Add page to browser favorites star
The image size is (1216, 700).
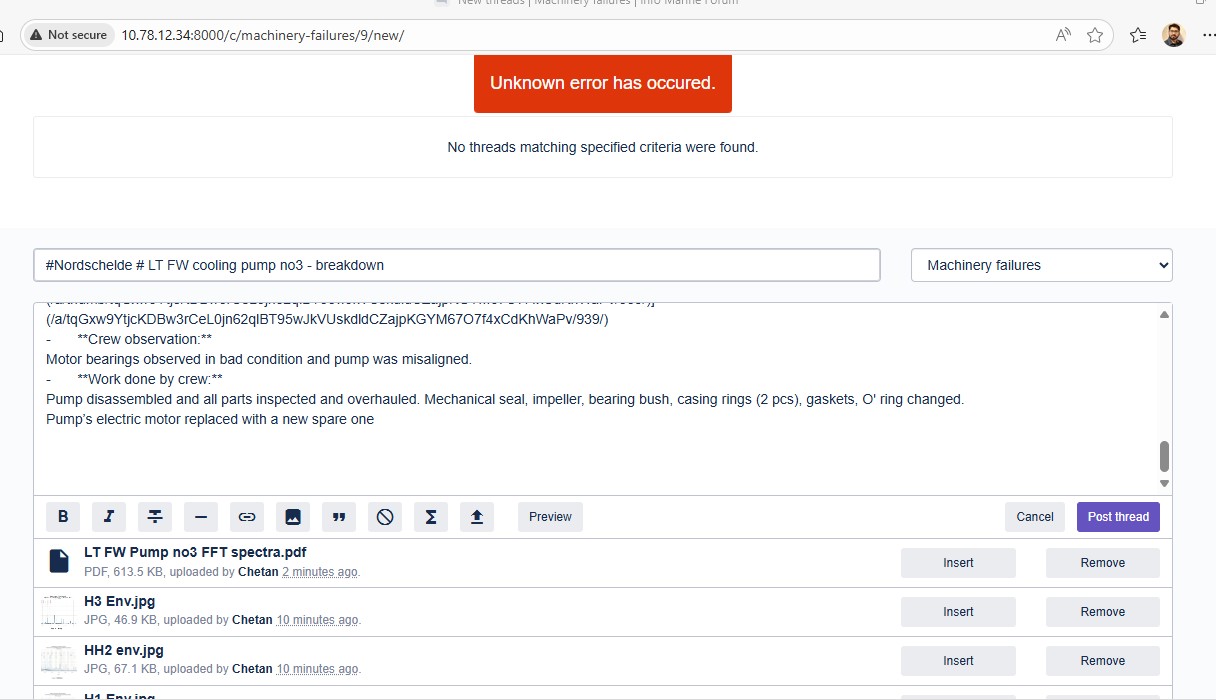pyautogui.click(x=1095, y=35)
